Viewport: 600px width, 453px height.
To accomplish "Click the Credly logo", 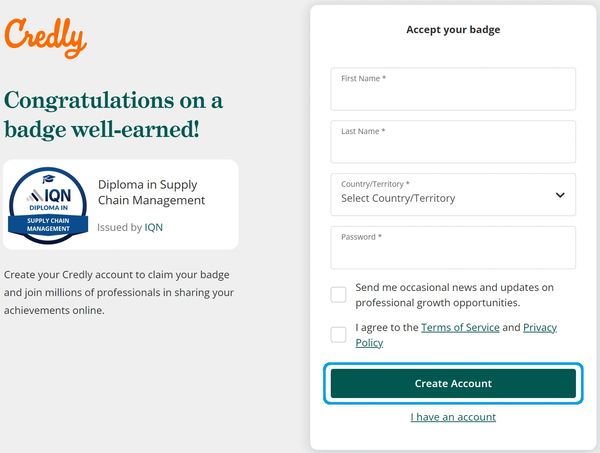I will (45, 37).
